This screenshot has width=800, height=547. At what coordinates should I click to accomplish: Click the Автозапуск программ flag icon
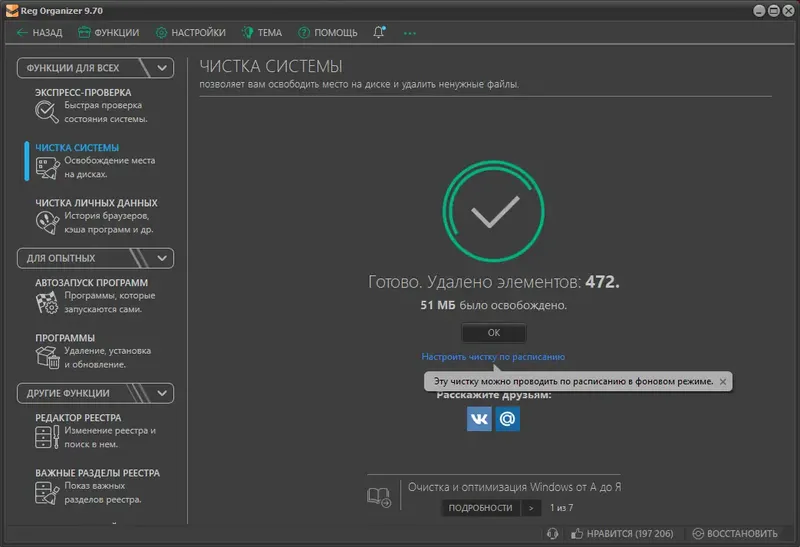(x=47, y=303)
